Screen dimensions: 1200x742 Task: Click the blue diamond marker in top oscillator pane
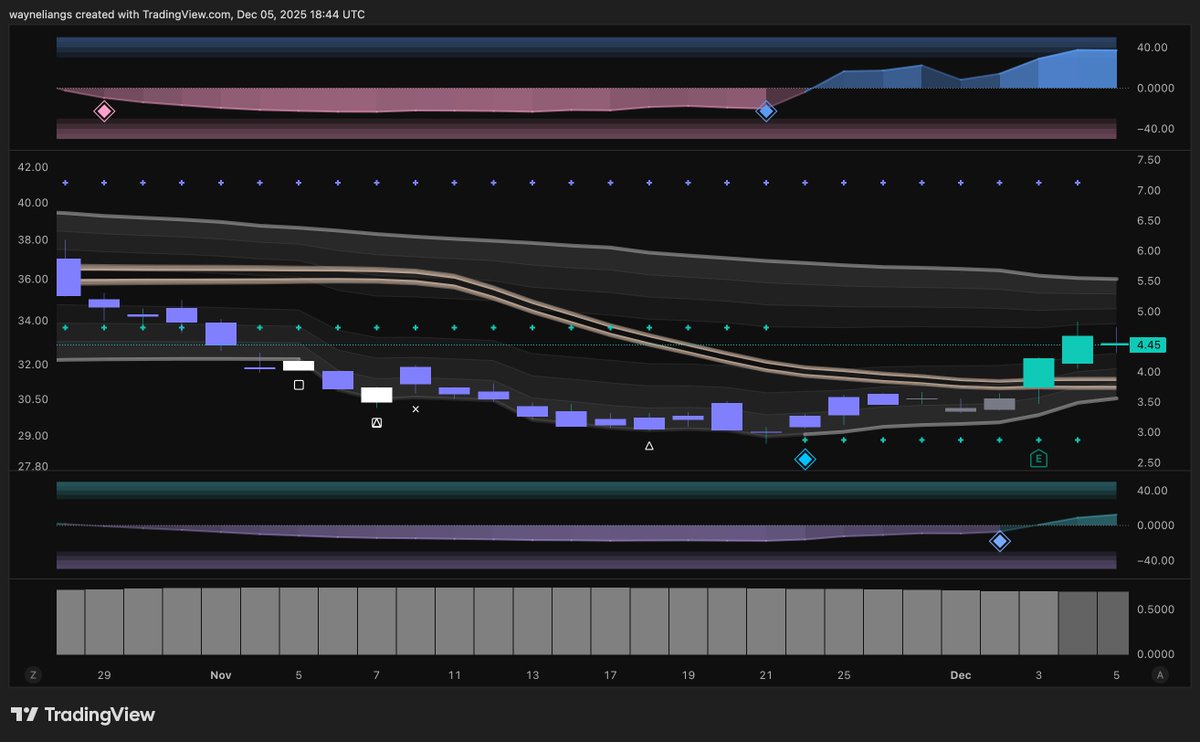[x=766, y=111]
